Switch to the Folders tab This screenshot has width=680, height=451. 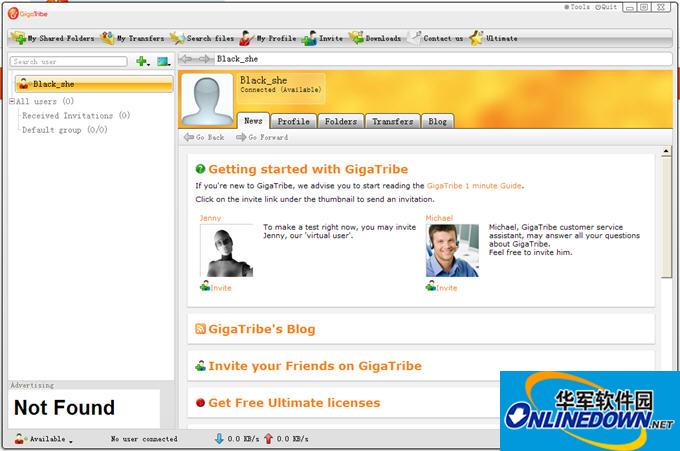[341, 121]
